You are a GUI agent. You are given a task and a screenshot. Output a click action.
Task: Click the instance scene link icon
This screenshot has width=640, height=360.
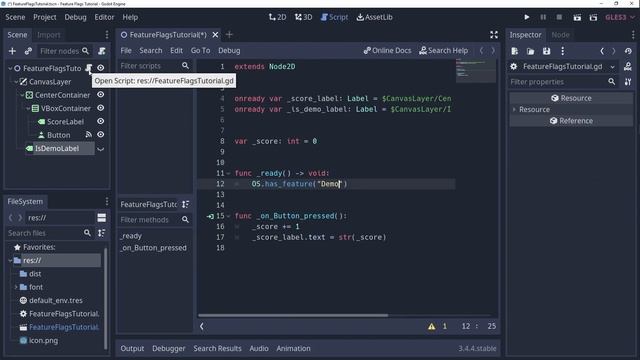(x=28, y=51)
